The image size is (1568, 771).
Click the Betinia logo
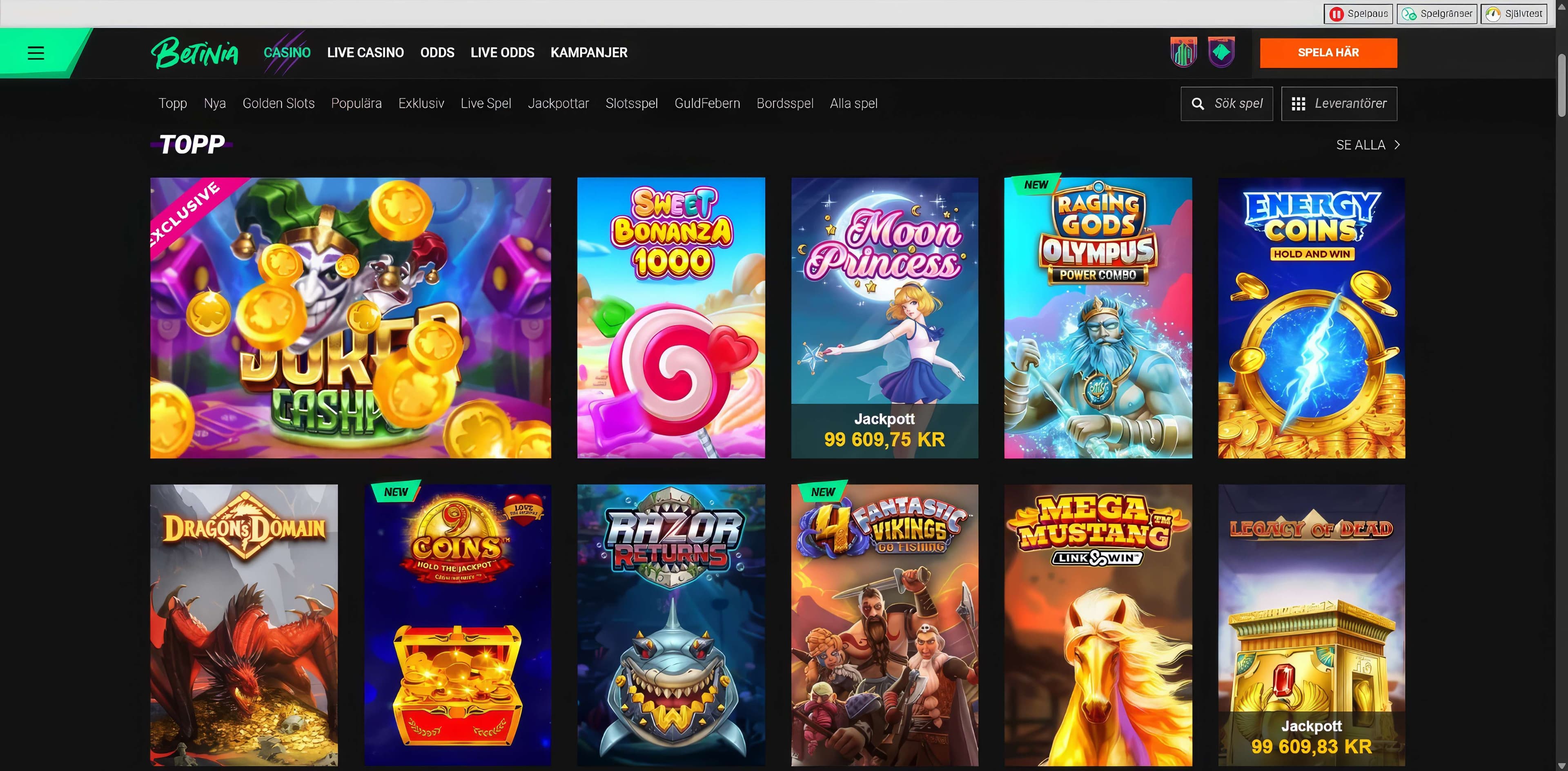195,53
